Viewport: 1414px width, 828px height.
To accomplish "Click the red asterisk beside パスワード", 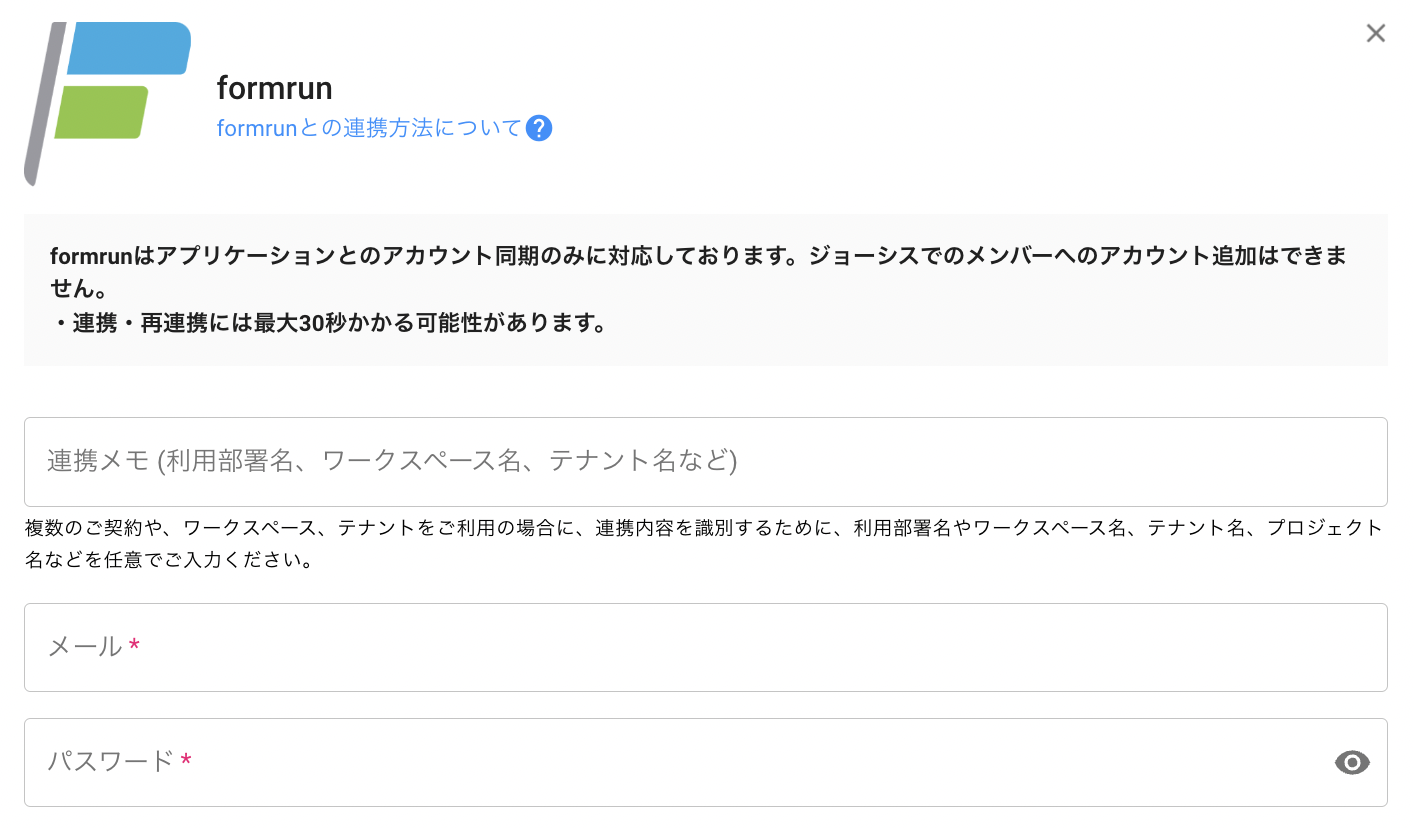I will (186, 762).
